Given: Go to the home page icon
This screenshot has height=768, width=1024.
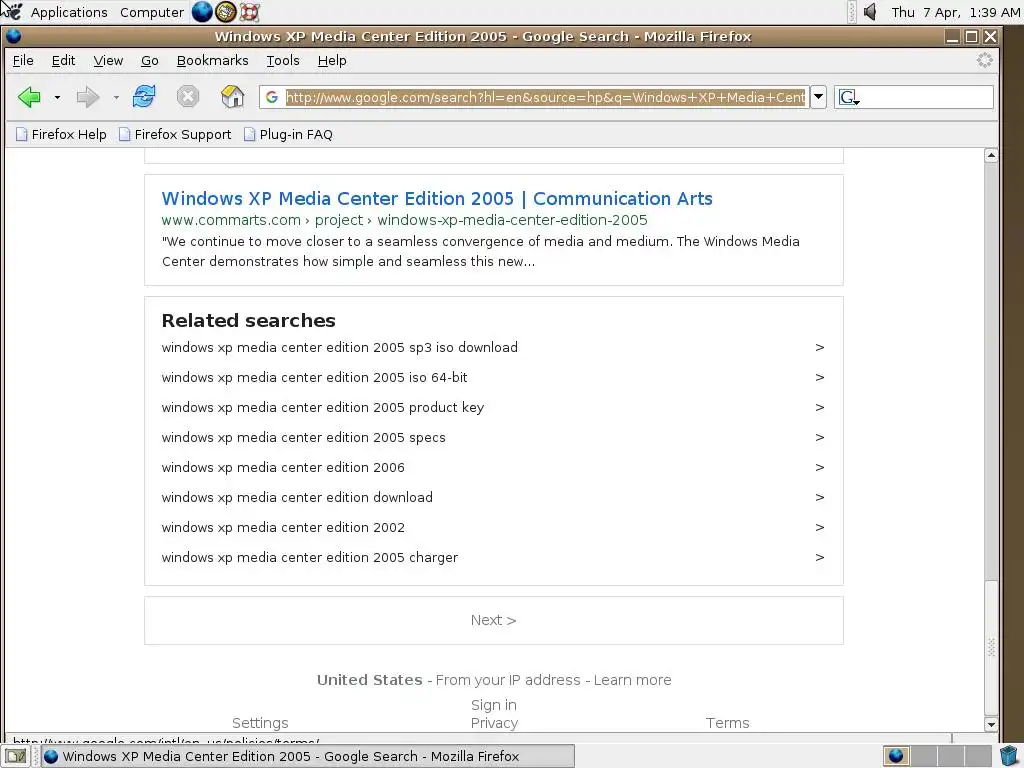Looking at the screenshot, I should point(232,97).
